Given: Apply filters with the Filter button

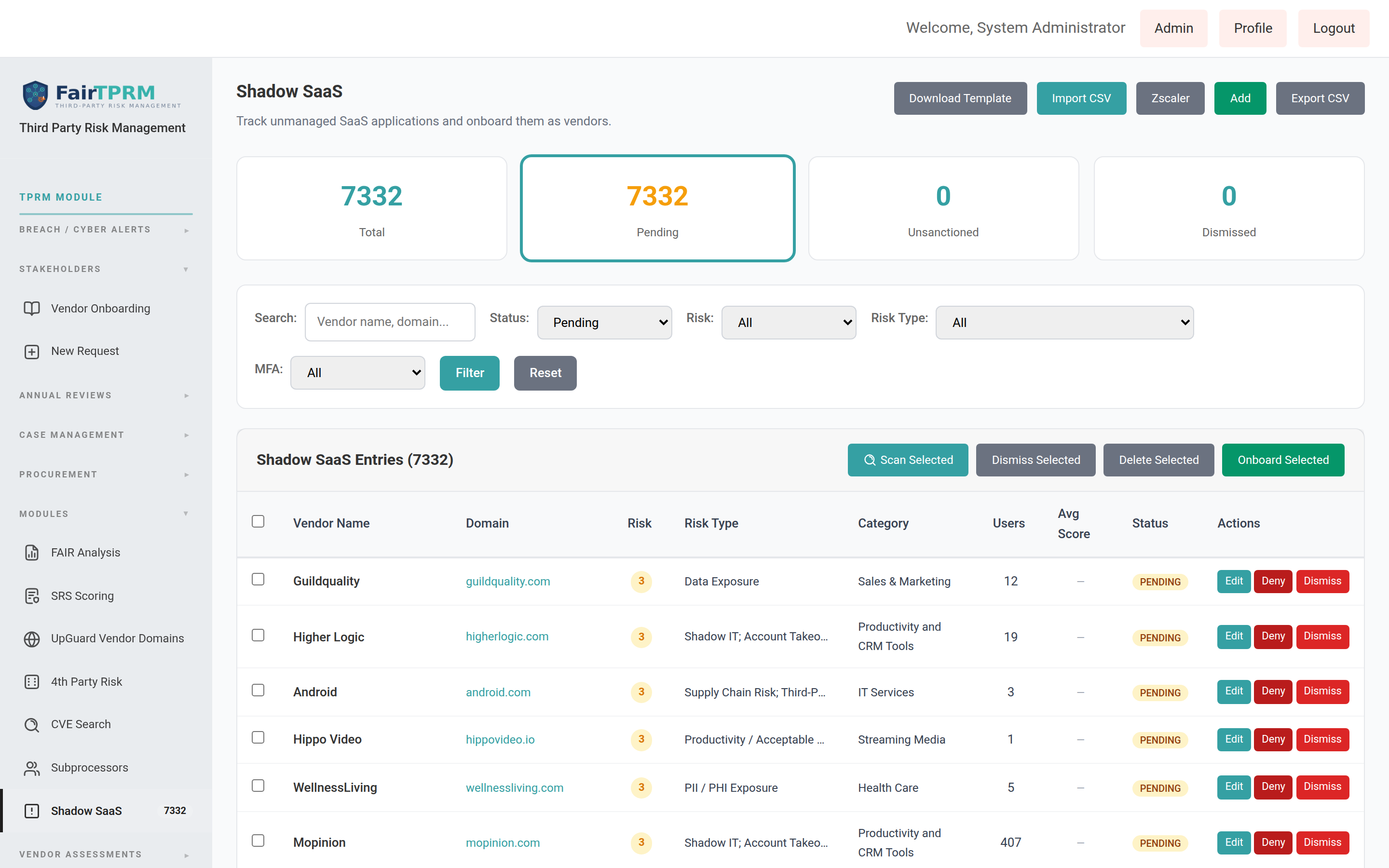Looking at the screenshot, I should pyautogui.click(x=469, y=373).
